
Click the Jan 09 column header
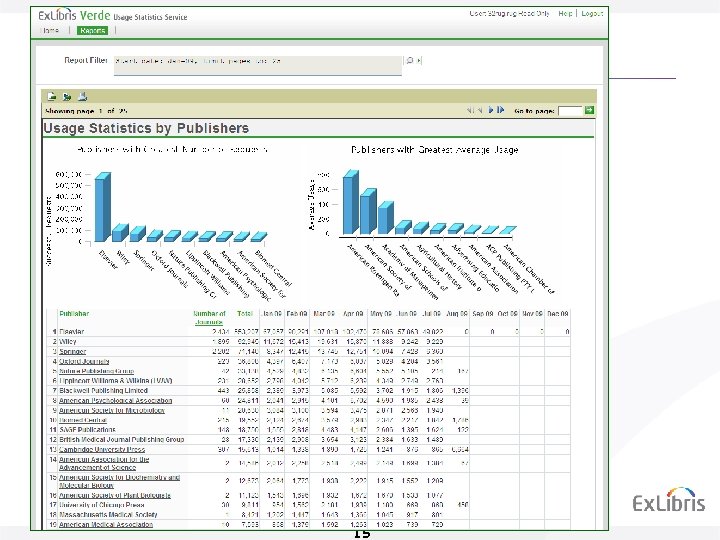[x=271, y=314]
